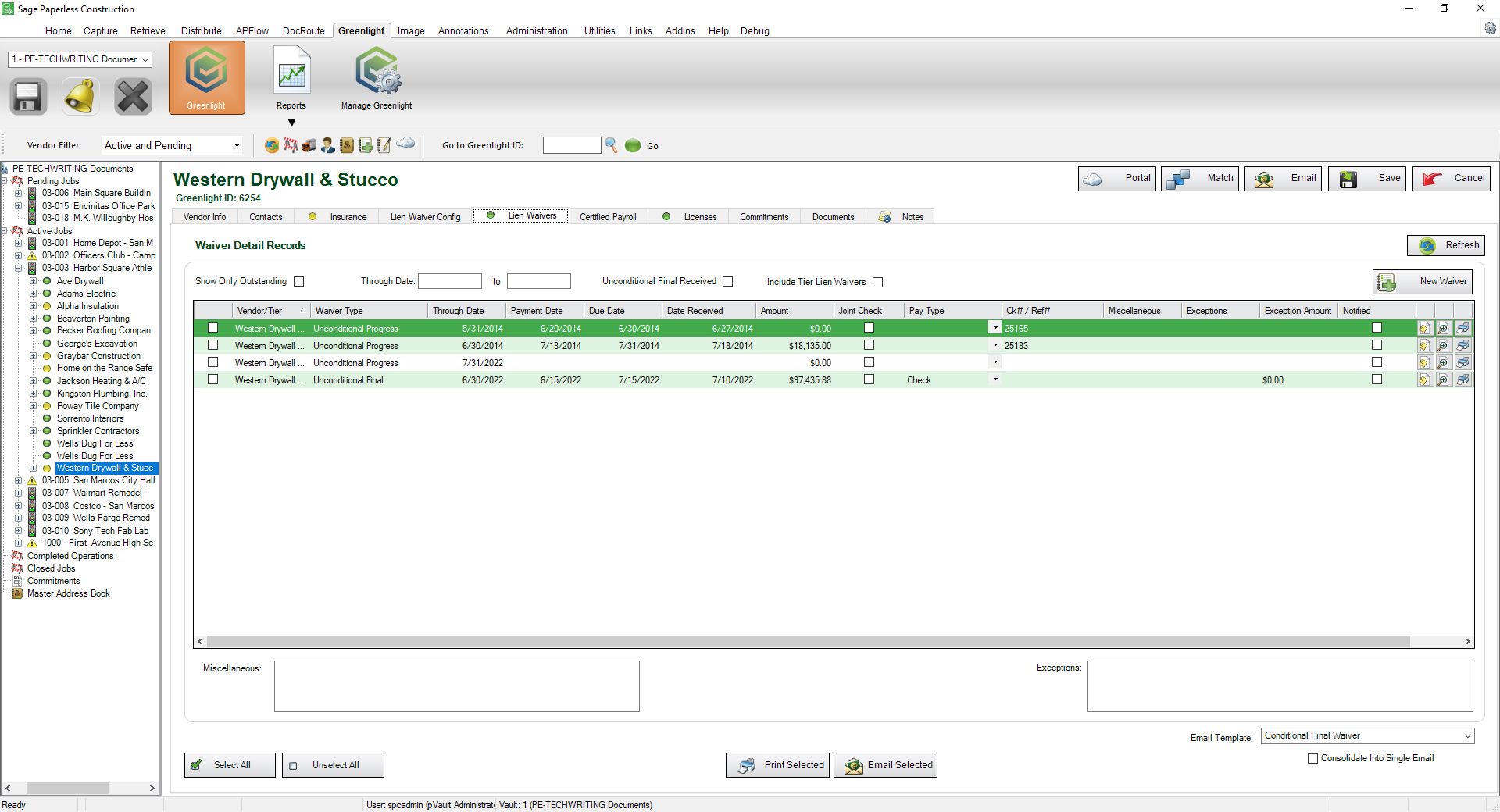Toggle Show Only Outstanding checkbox
The height and width of the screenshot is (812, 1500).
pos(299,282)
